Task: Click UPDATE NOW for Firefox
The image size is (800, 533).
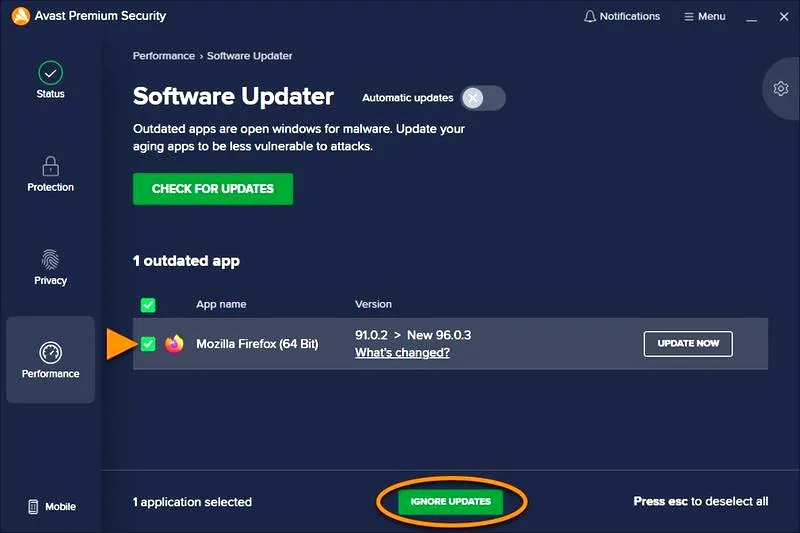Action: [688, 344]
